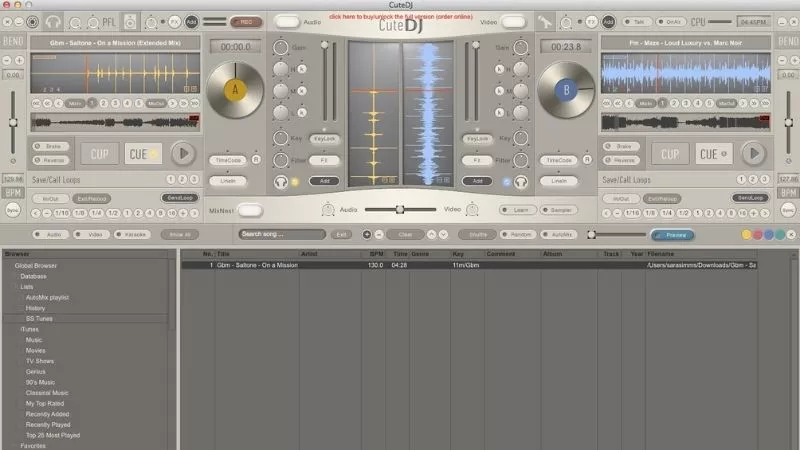The width and height of the screenshot is (800, 450).
Task: Click the deck A pitch bend plus button
Action: tap(19, 60)
